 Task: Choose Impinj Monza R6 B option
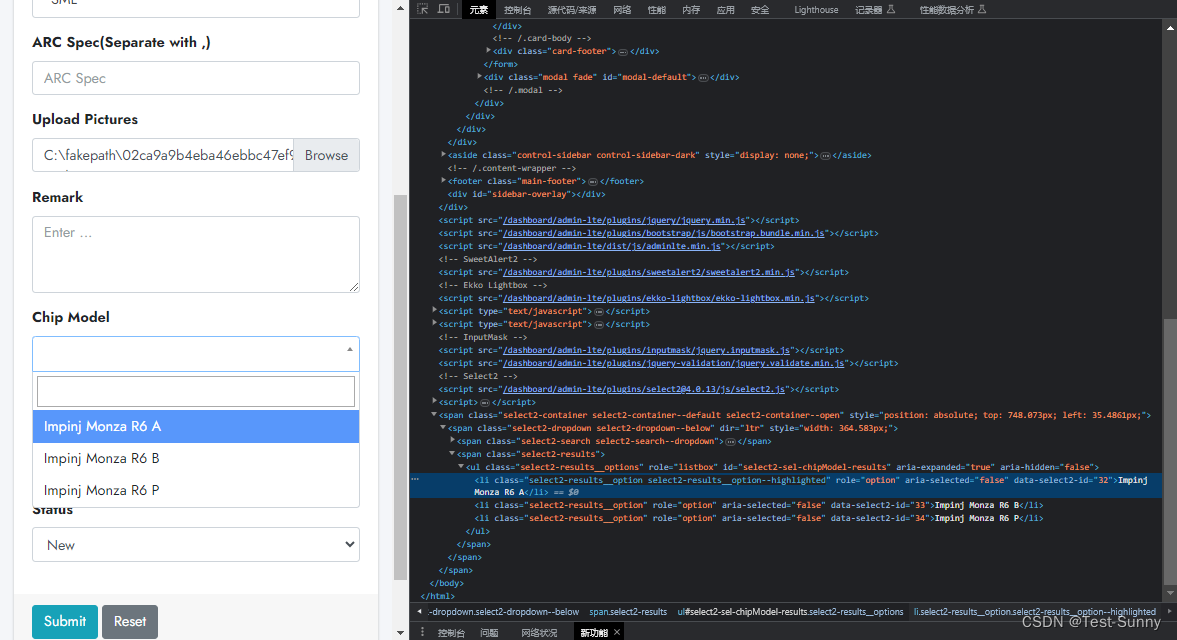tap(196, 458)
